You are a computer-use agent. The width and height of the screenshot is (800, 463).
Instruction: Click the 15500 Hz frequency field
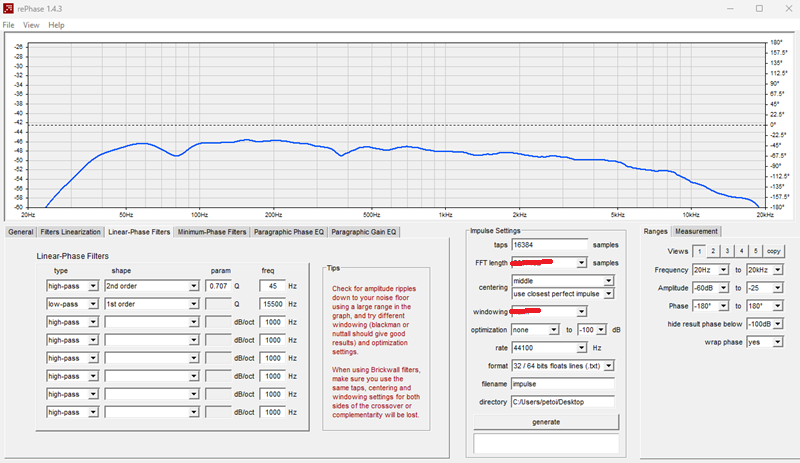coord(272,304)
